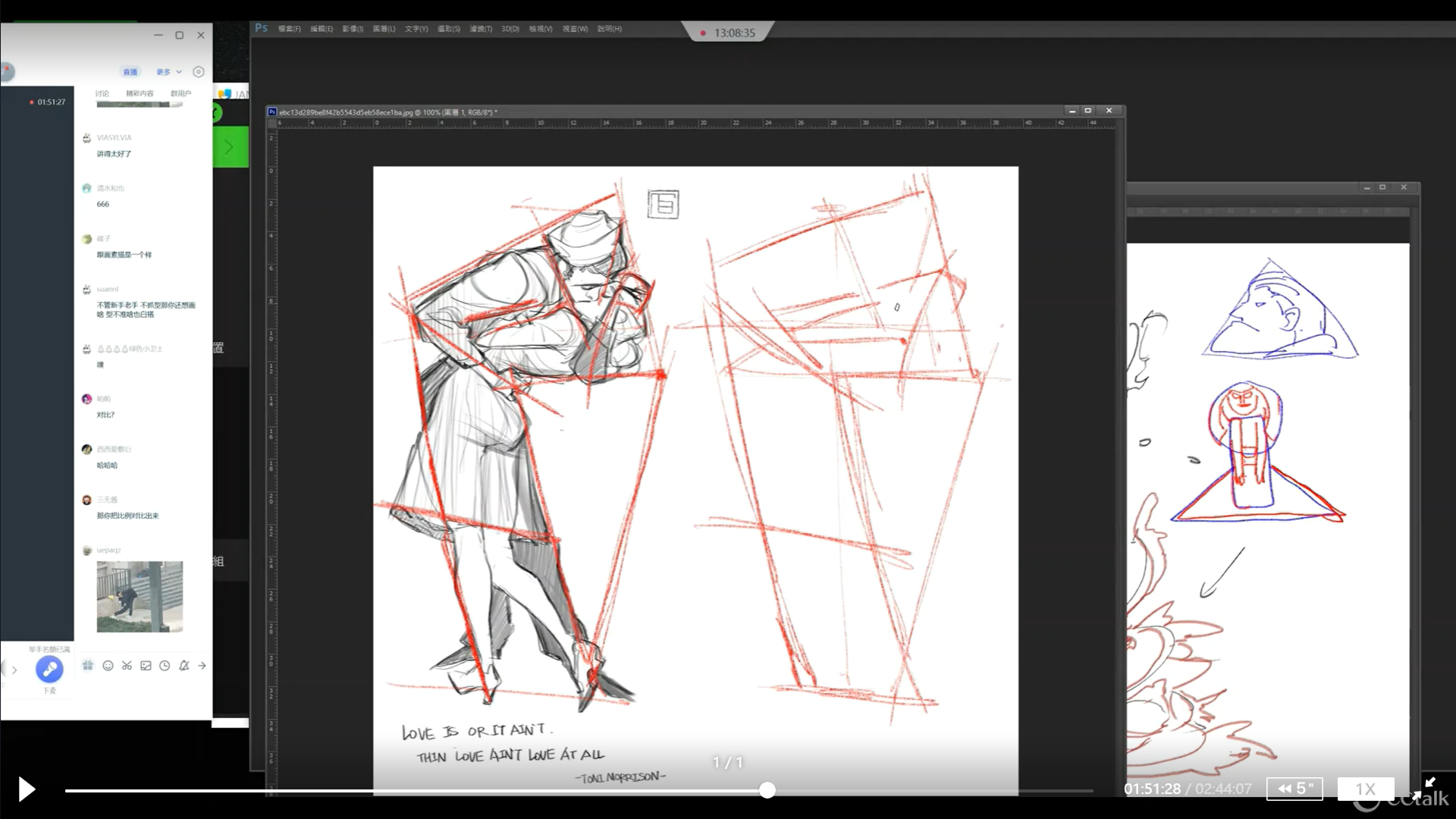The width and height of the screenshot is (1456, 819).
Task: Open emoji picker smiley icon
Action: (108, 665)
